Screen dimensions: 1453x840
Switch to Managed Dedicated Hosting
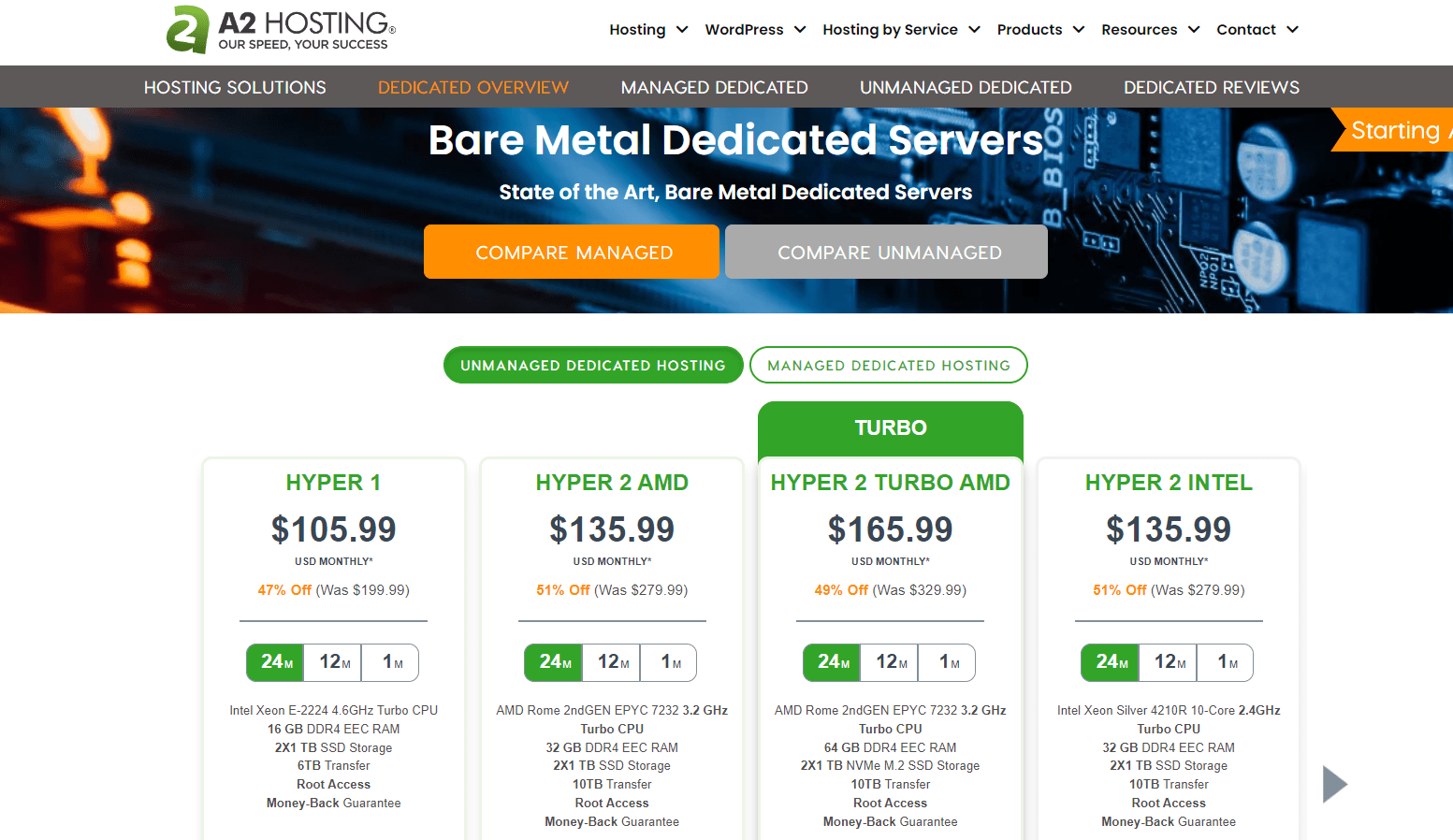(x=889, y=365)
